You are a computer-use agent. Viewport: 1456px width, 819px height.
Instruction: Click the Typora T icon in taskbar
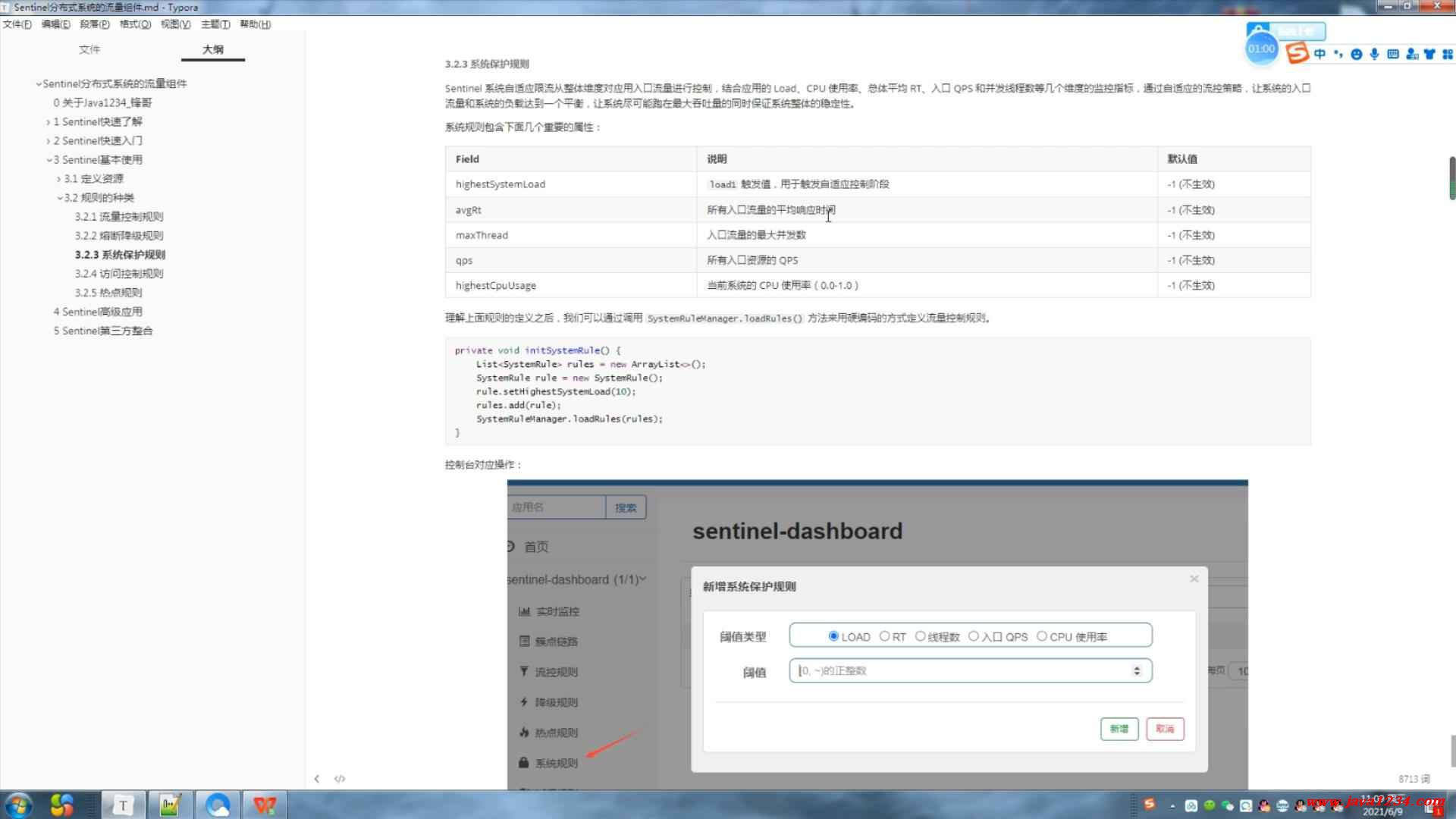click(122, 805)
